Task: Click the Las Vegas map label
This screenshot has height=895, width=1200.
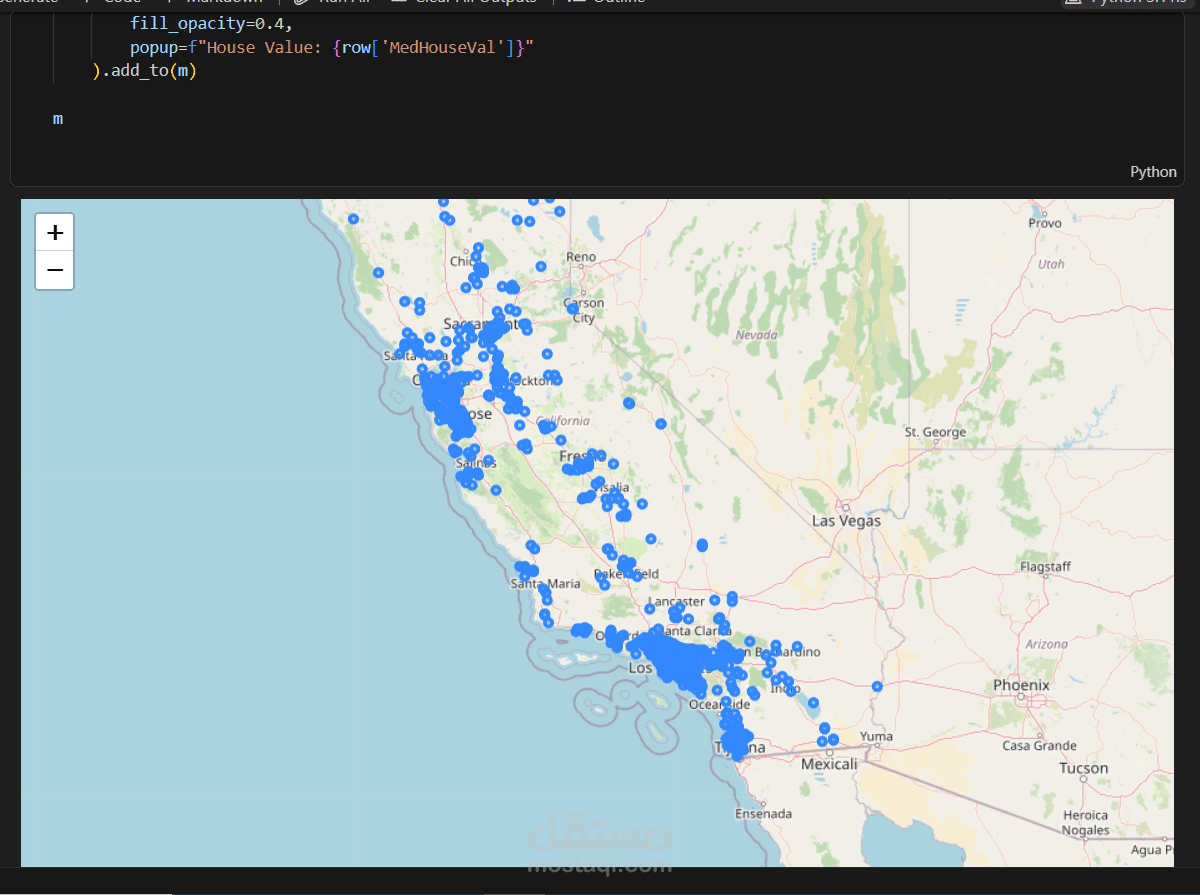Action: (846, 521)
